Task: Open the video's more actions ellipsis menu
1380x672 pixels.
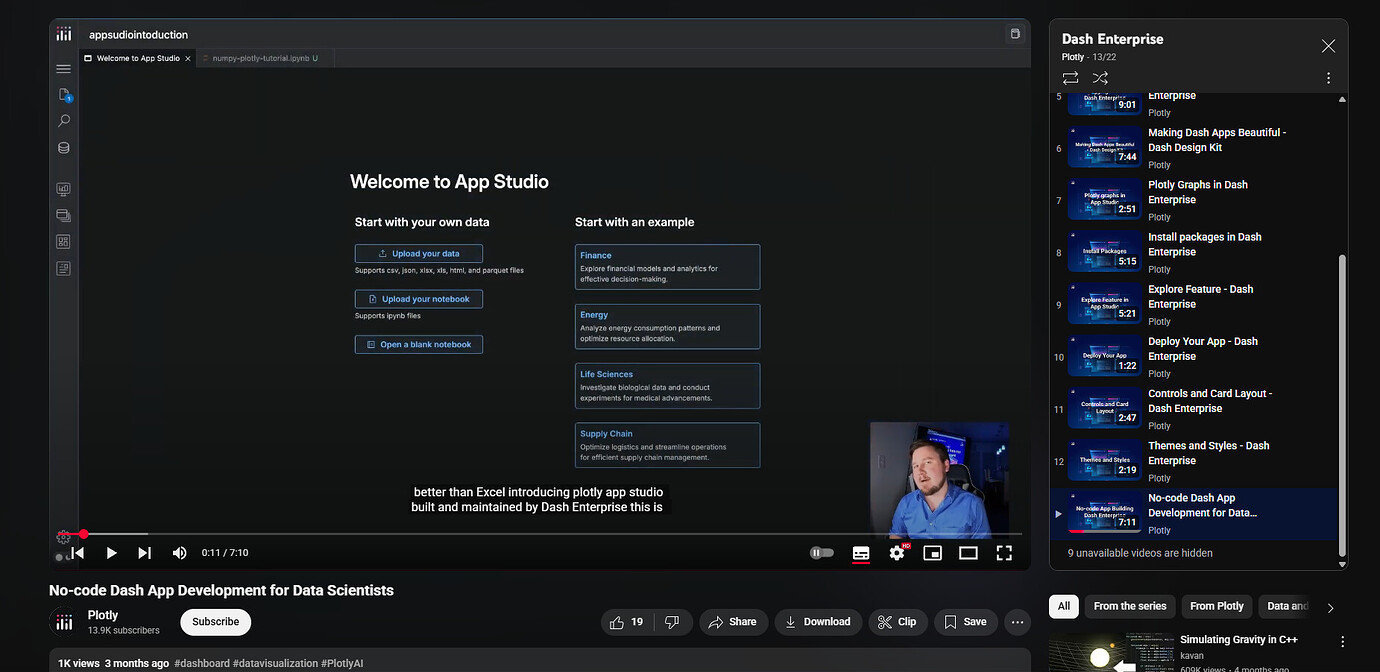Action: click(1017, 622)
